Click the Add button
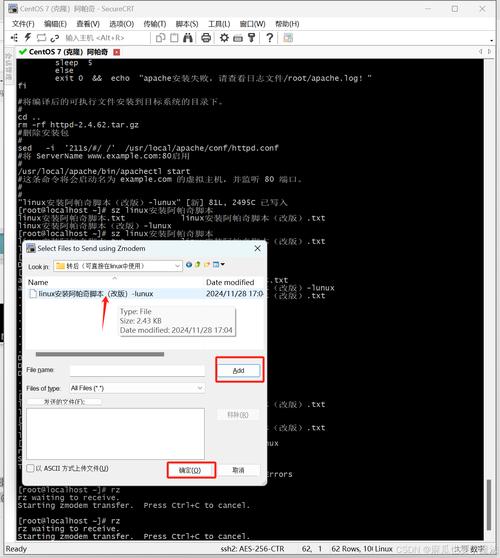This screenshot has height=558, width=500. tap(239, 370)
